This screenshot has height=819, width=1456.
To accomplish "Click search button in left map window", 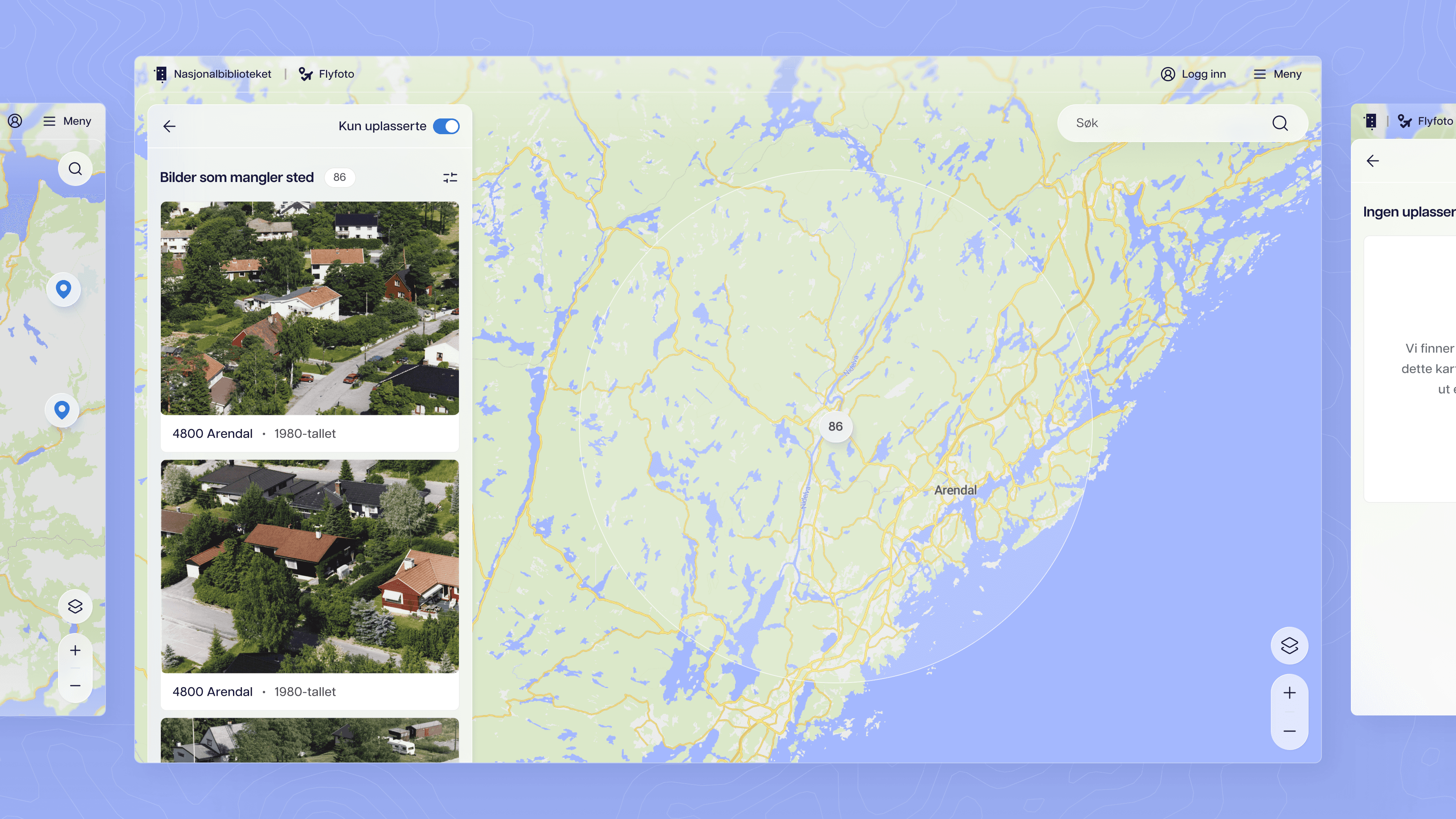I will pyautogui.click(x=75, y=168).
